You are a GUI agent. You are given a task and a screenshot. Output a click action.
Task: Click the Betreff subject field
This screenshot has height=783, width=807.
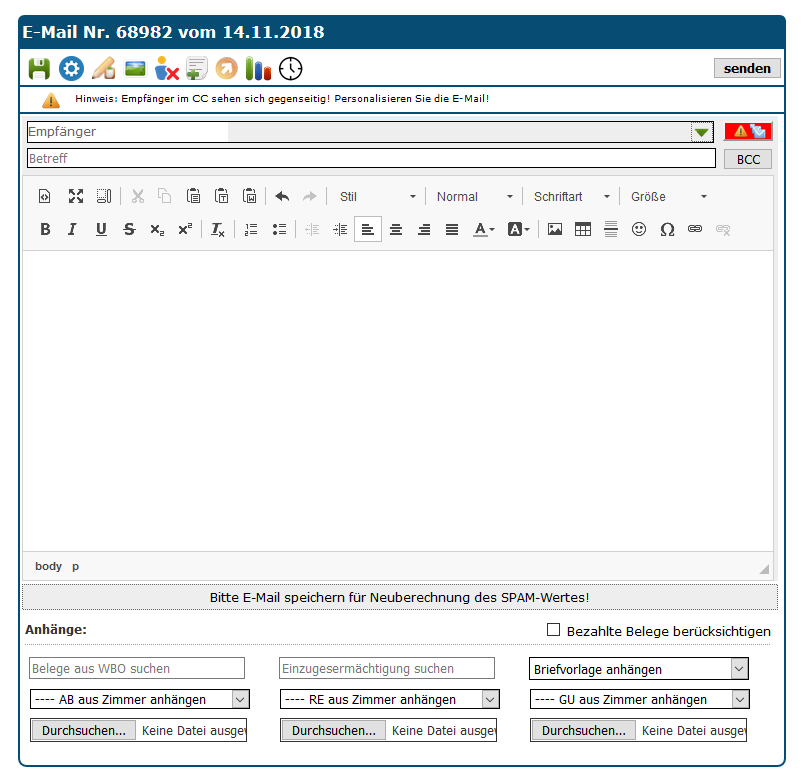pyautogui.click(x=371, y=159)
